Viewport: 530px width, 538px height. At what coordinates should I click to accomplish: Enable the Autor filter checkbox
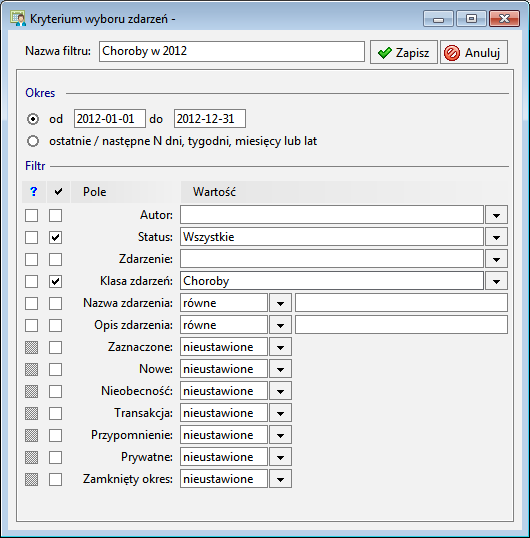(56, 215)
